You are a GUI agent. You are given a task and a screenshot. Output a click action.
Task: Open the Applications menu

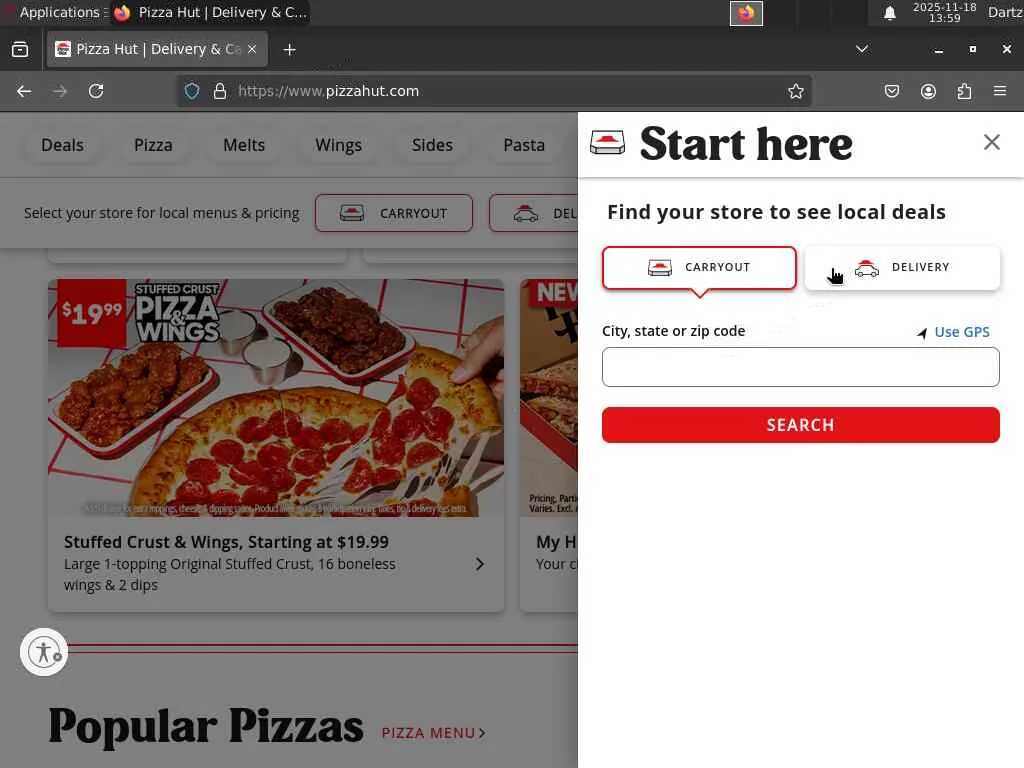click(x=55, y=12)
